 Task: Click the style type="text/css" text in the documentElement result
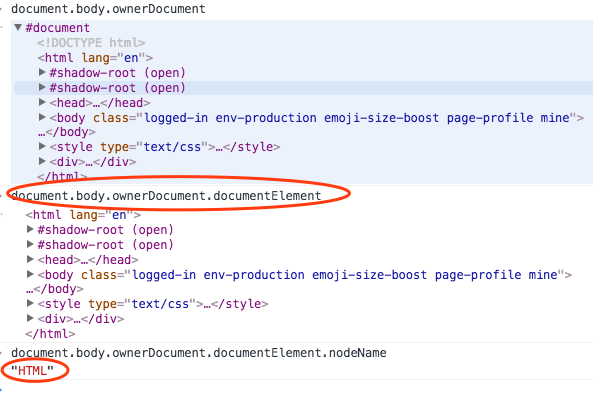click(153, 304)
